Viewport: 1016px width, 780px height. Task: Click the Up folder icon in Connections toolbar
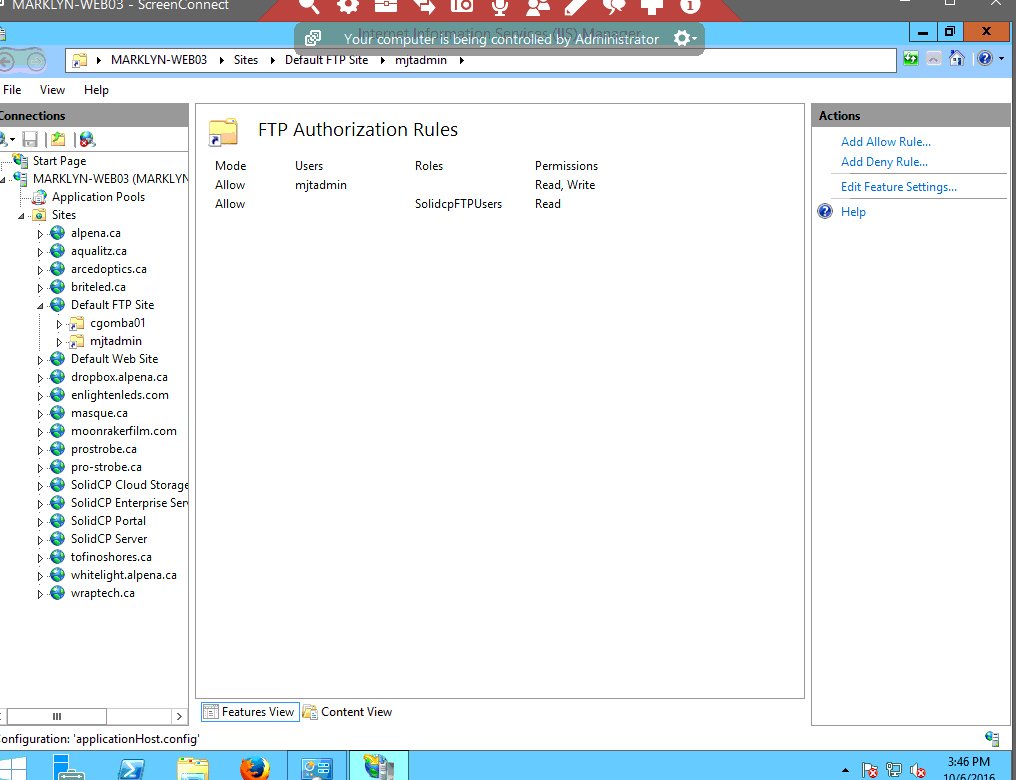(58, 139)
